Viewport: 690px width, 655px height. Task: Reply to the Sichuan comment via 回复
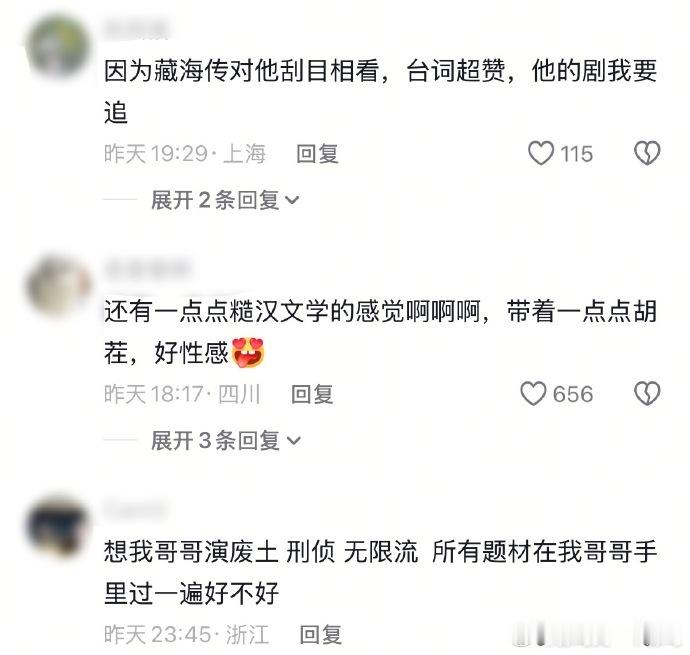click(x=312, y=394)
